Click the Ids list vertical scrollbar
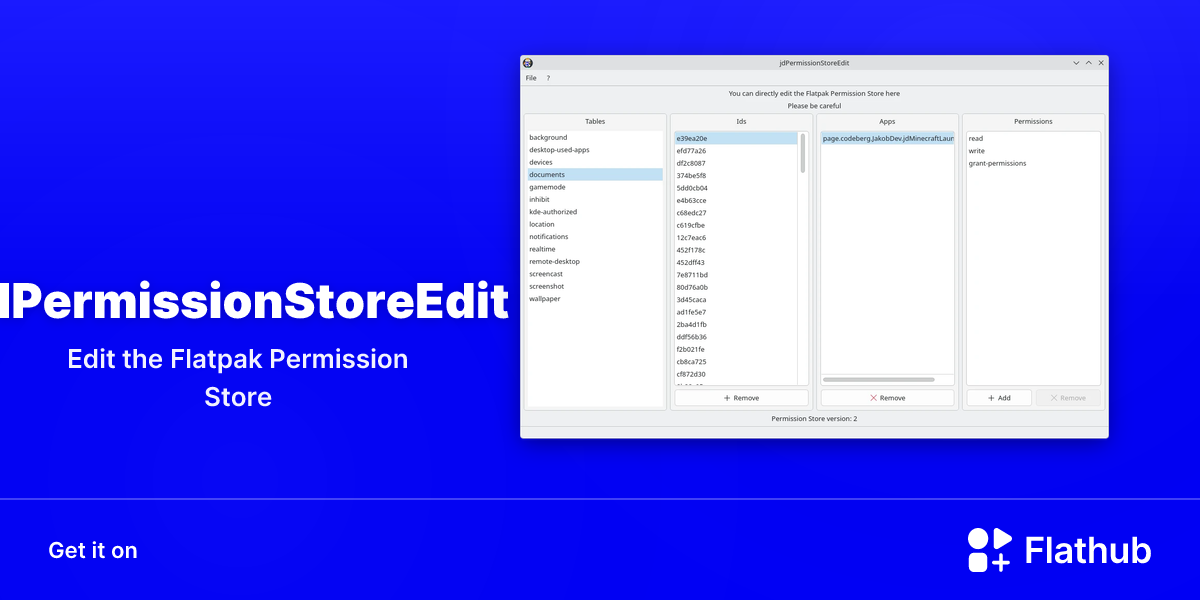 (803, 153)
